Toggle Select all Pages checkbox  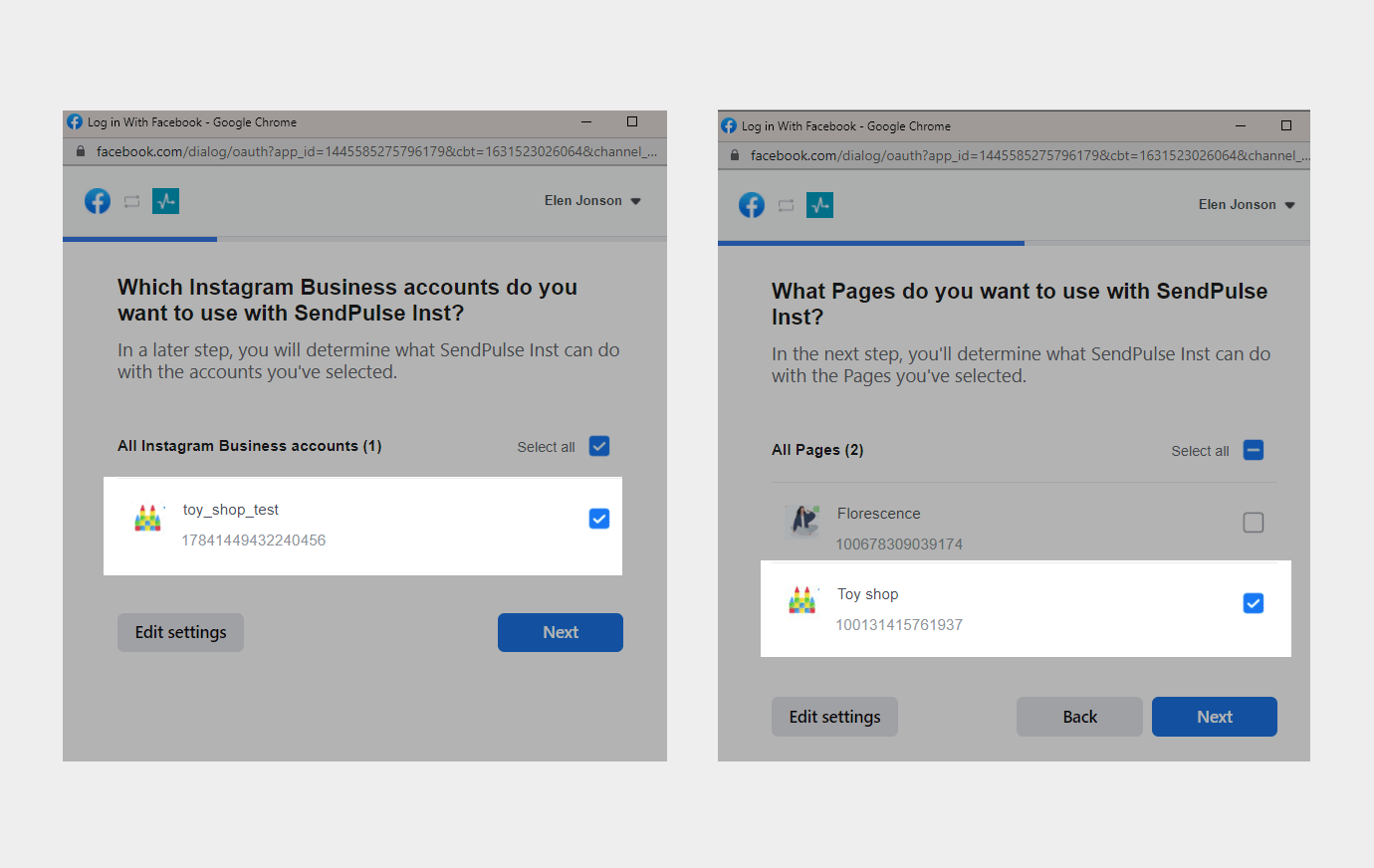pos(1254,450)
